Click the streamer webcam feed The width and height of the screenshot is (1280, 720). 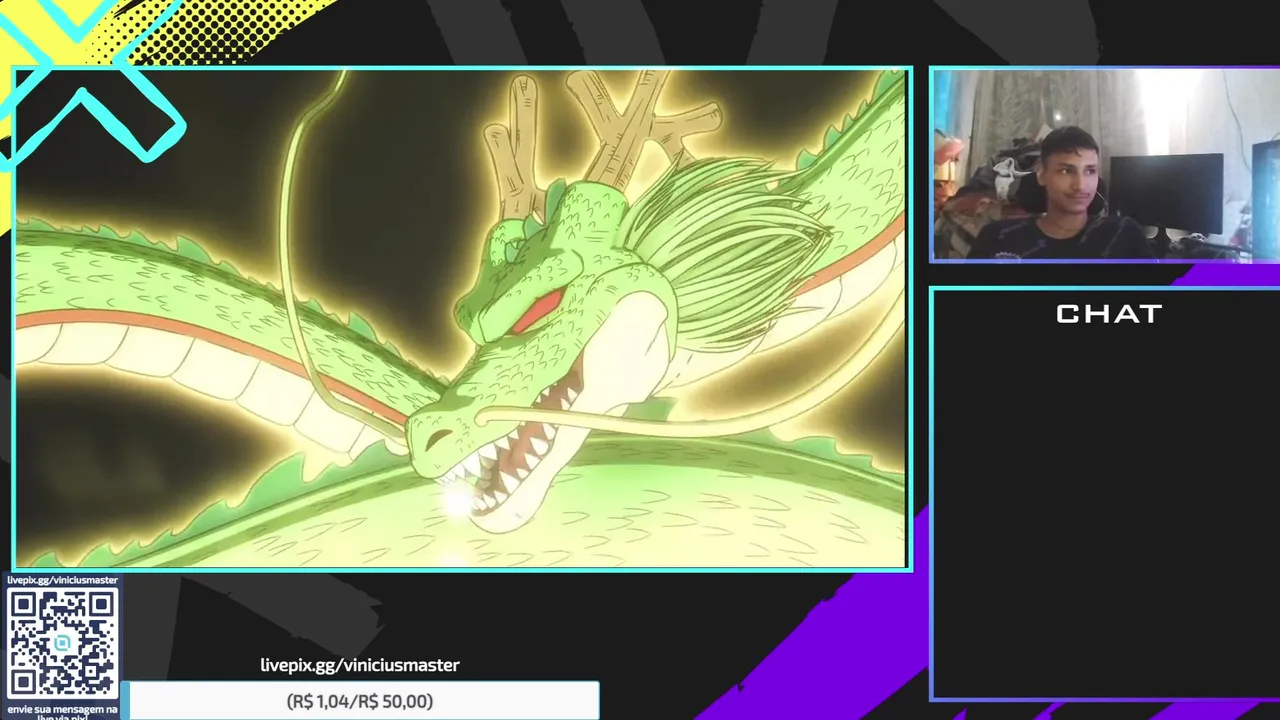pos(1105,165)
